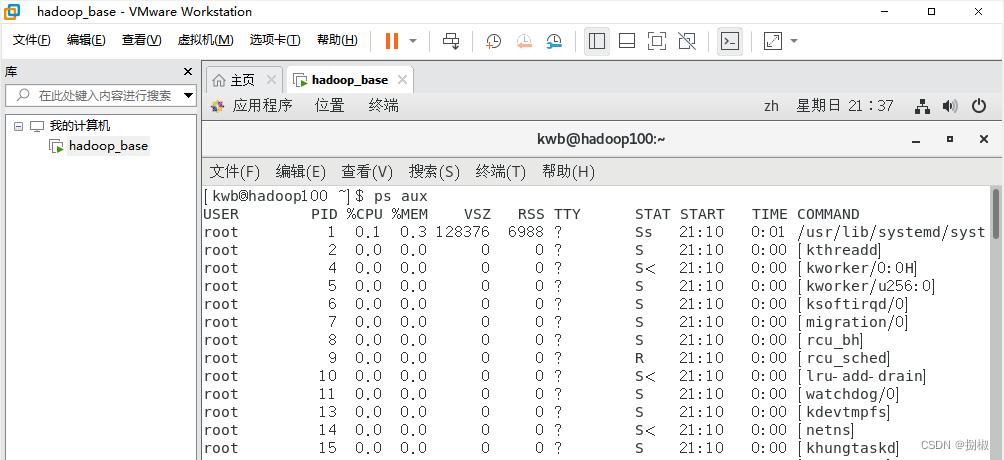Image resolution: width=1004 pixels, height=460 pixels.
Task: Click the /usr/lib/systemd/syst command entry
Action: click(891, 232)
